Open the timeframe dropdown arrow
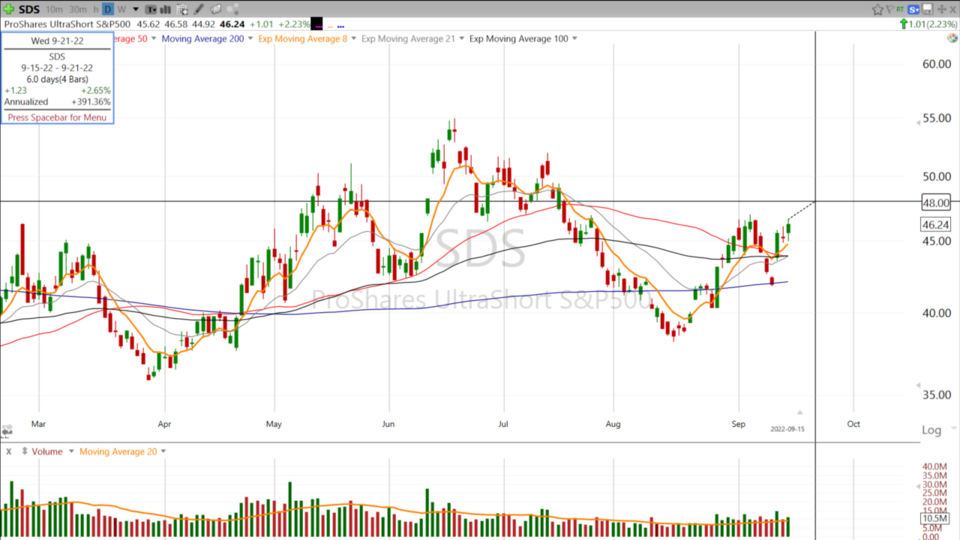This screenshot has height=540, width=960. pos(136,9)
